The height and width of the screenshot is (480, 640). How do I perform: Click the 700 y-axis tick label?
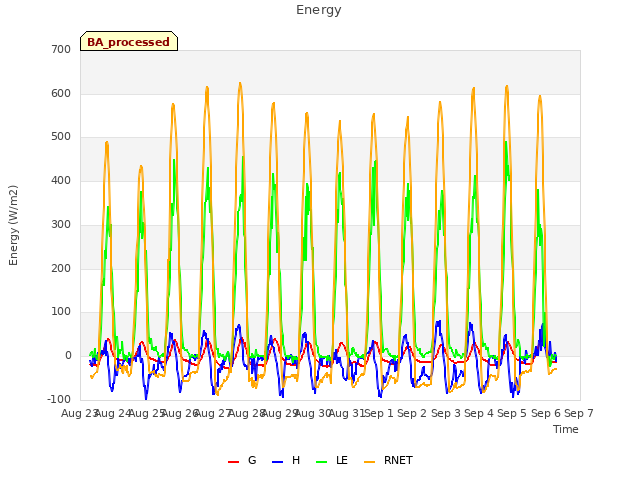61,49
